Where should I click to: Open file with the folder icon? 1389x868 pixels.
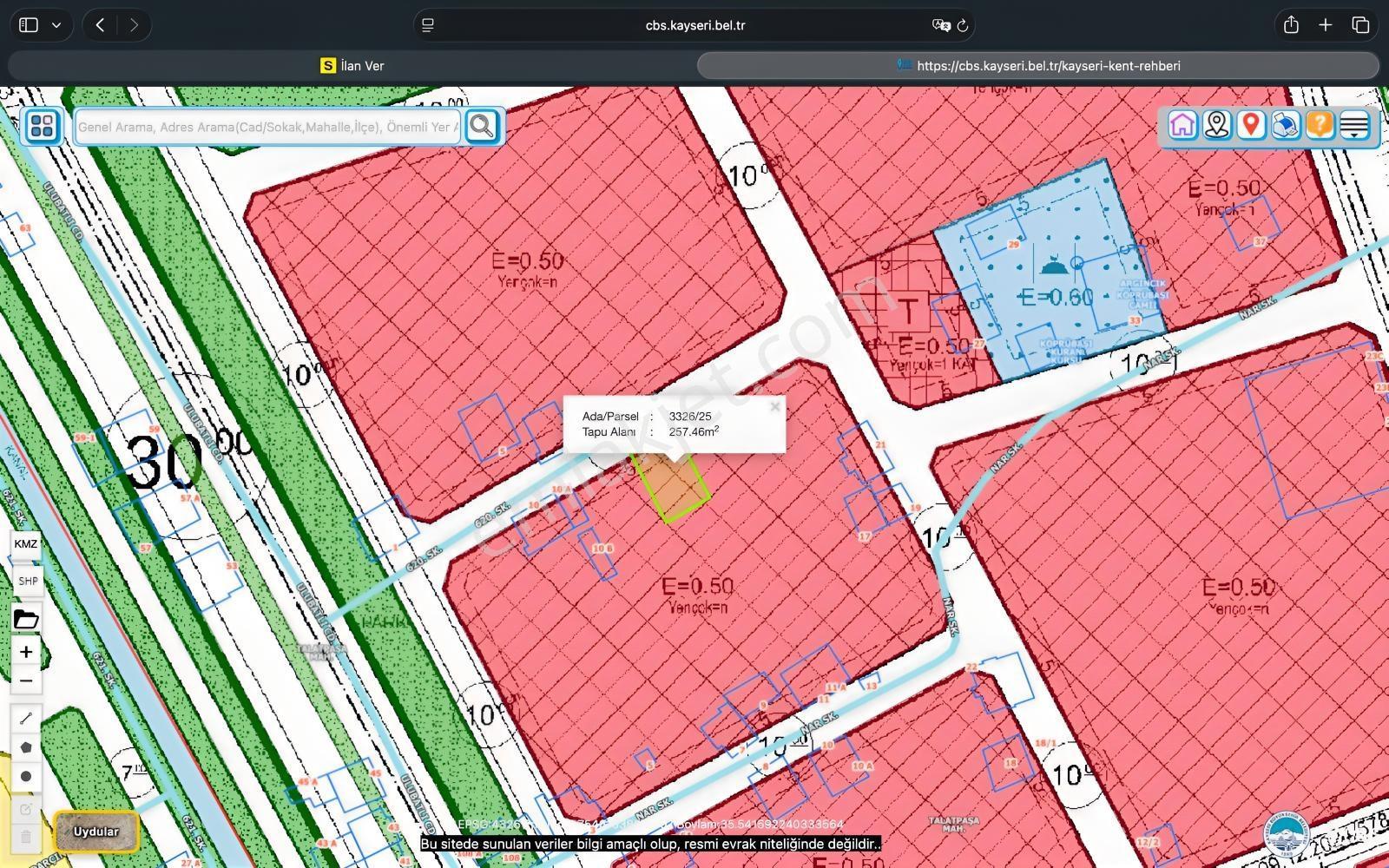click(x=26, y=619)
